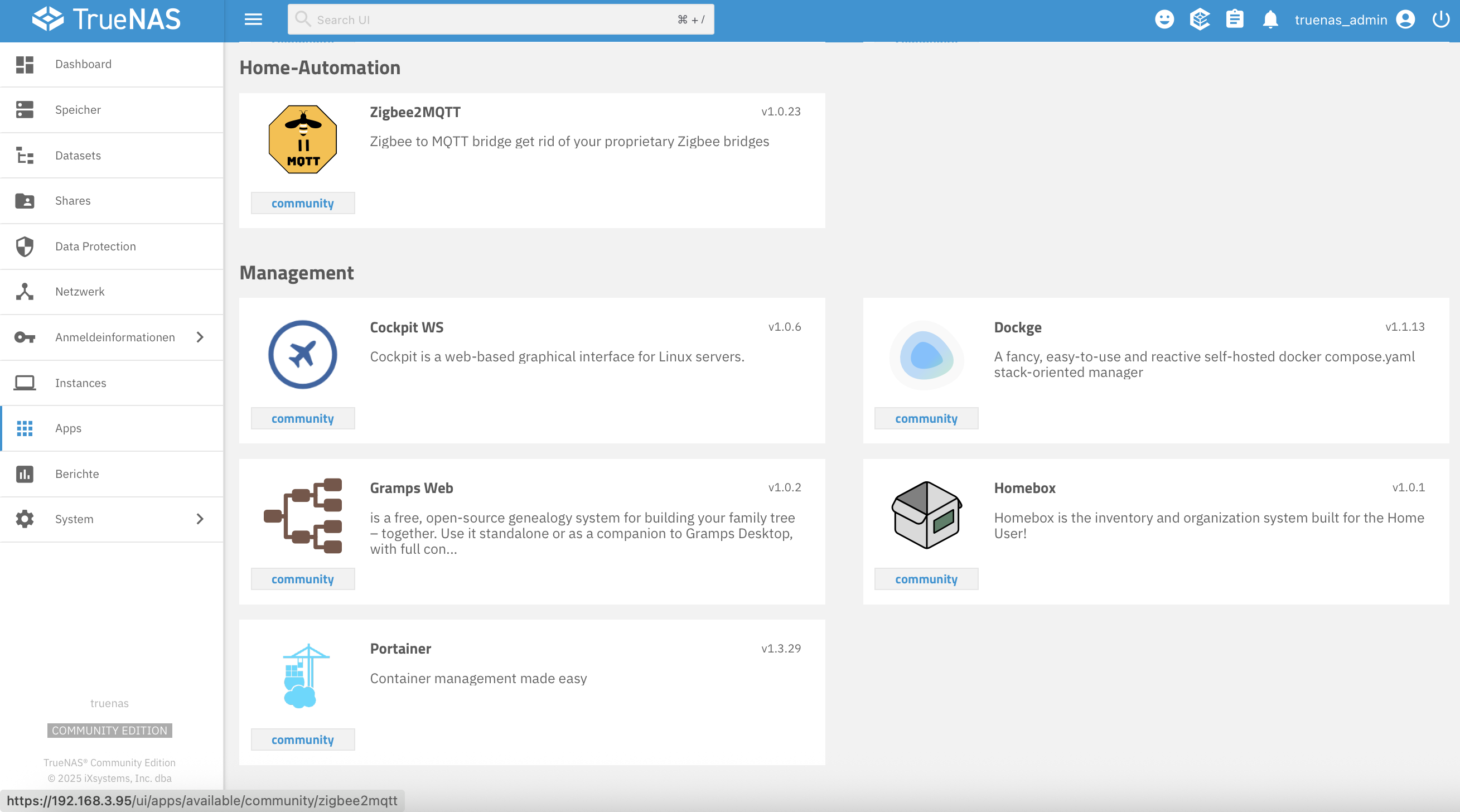This screenshot has height=812, width=1460.
Task: Click the TrueNAS logo
Action: point(107,20)
